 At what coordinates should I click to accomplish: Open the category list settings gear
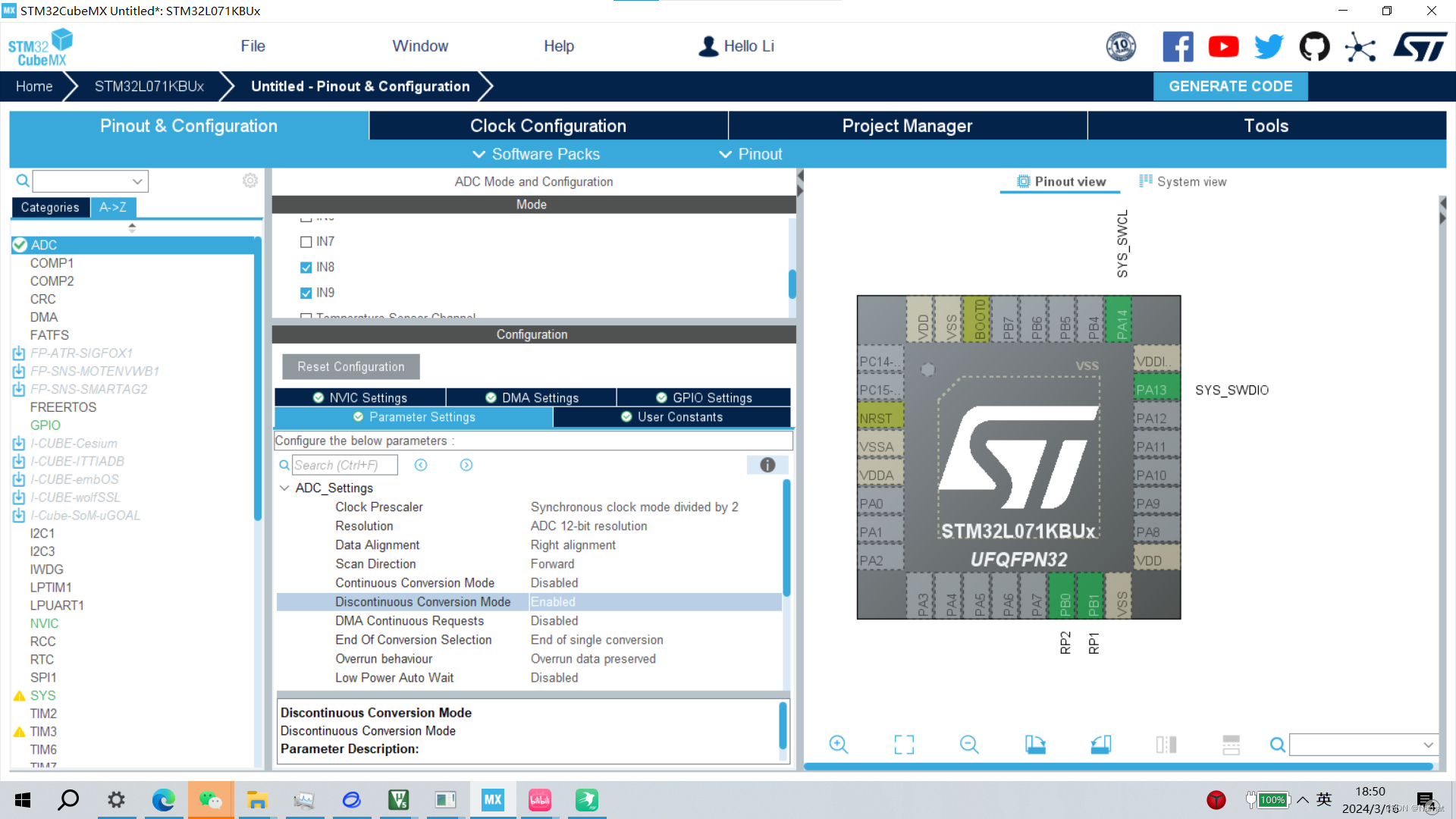tap(250, 180)
